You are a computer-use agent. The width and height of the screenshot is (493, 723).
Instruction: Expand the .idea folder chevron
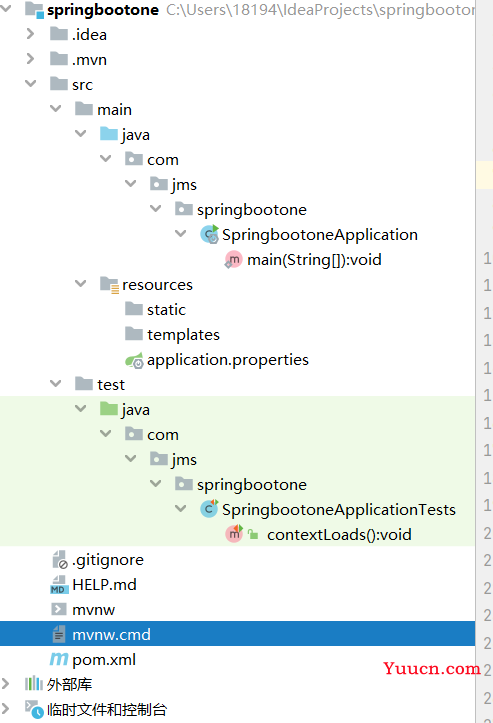[x=30, y=34]
